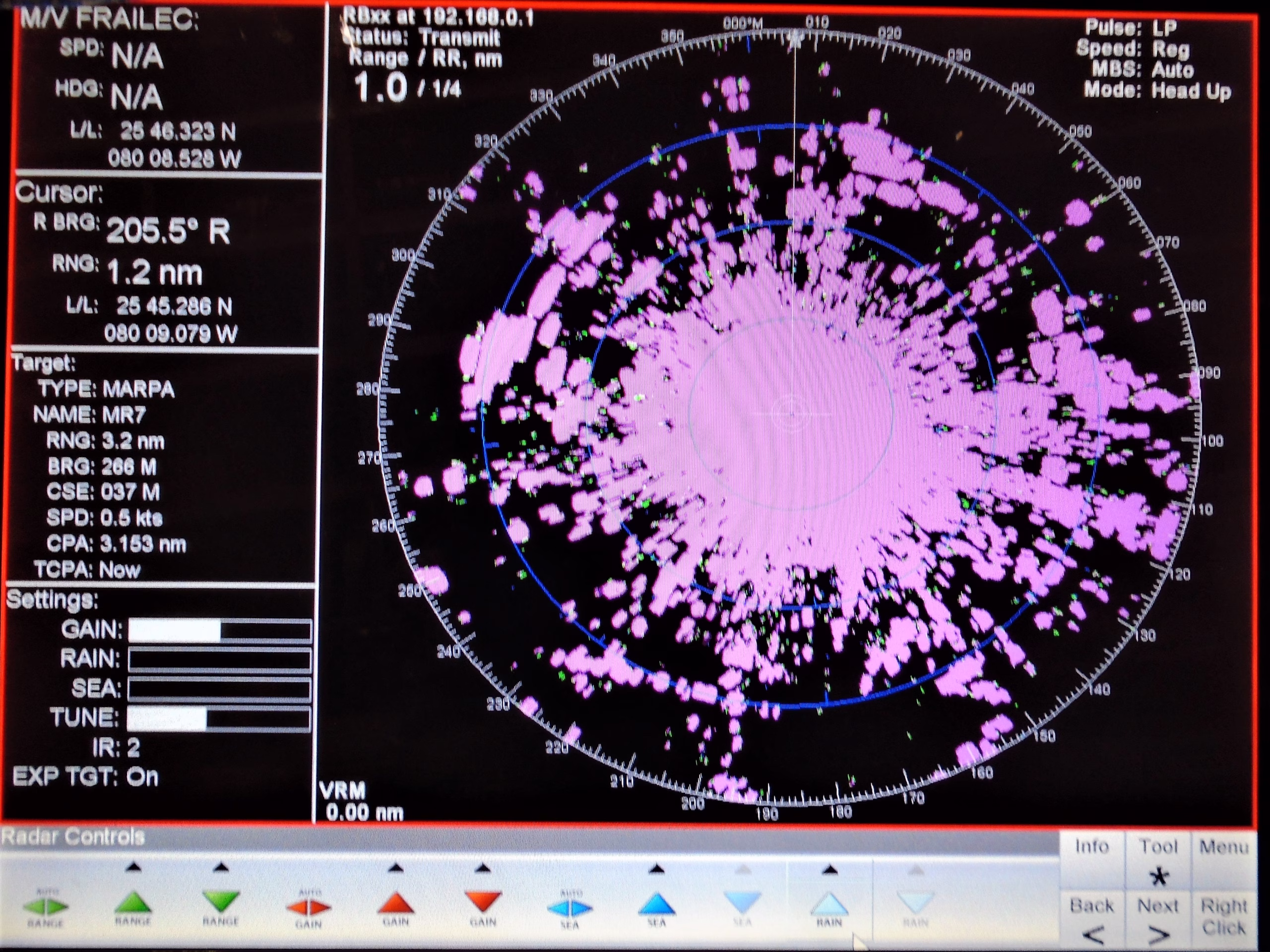Open the Info button
The image size is (1270, 952).
[1091, 860]
